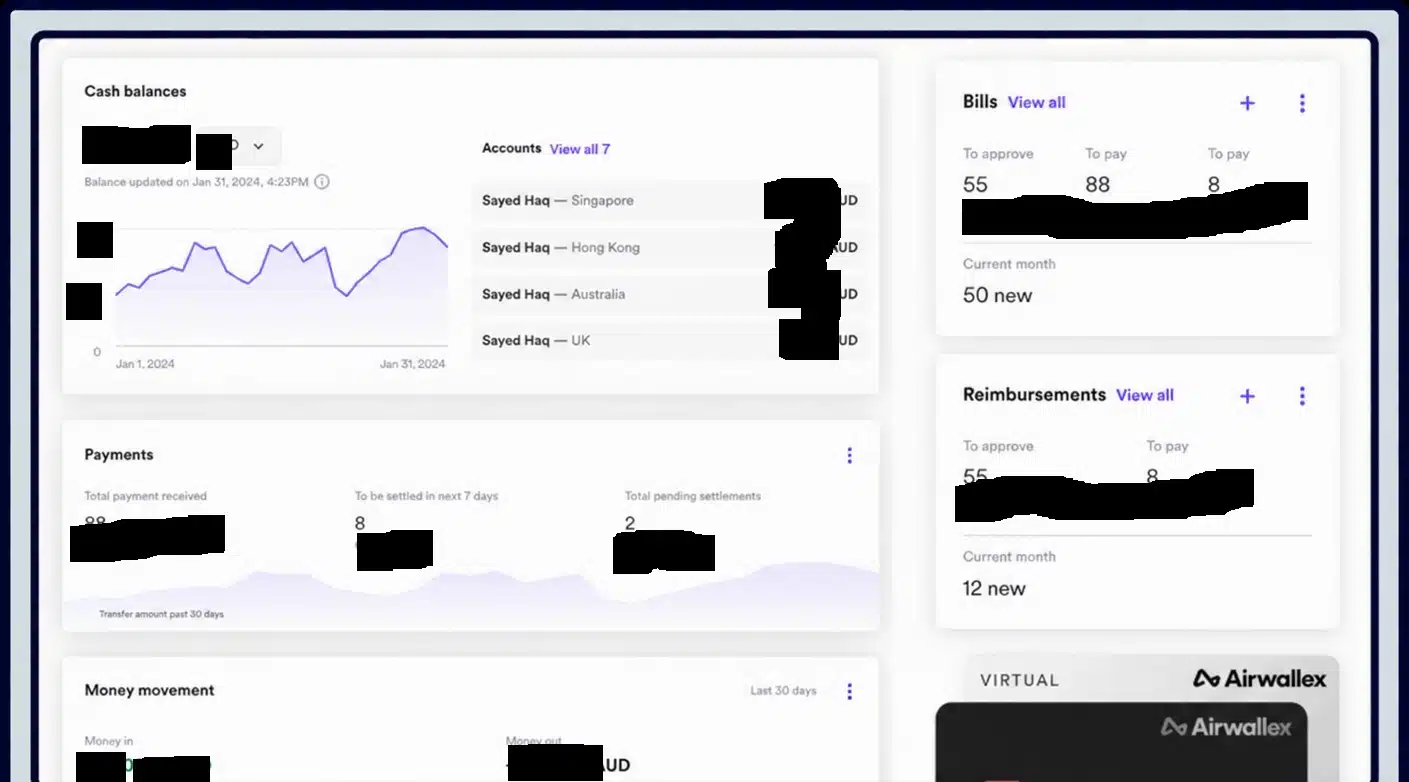Click the Bills 'To pay' count 88
The height and width of the screenshot is (782, 1409).
[1097, 184]
